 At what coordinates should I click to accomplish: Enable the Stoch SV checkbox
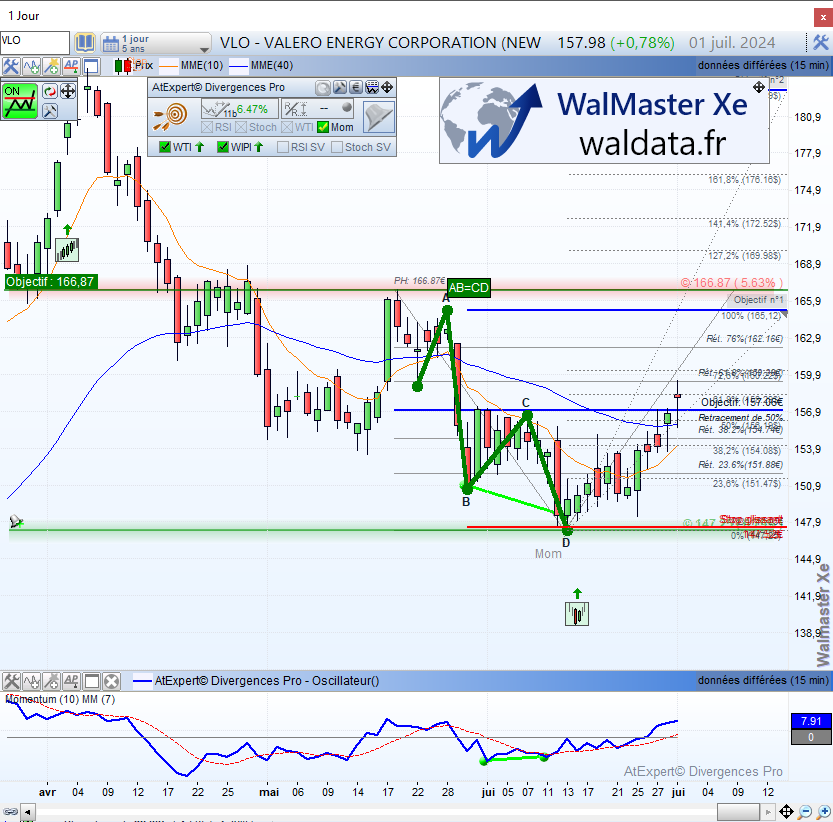(337, 147)
